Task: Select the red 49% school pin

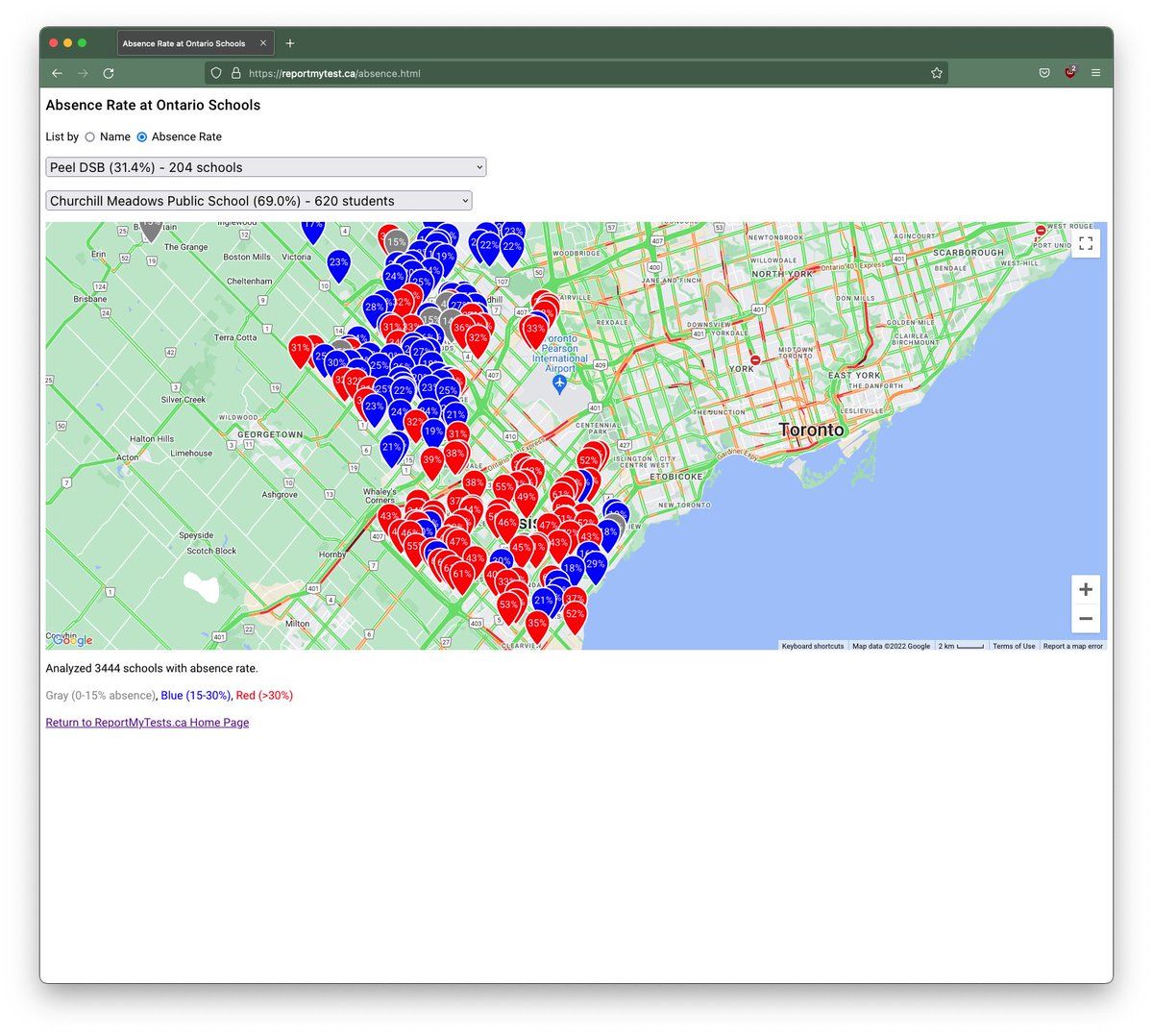Action: [526, 498]
